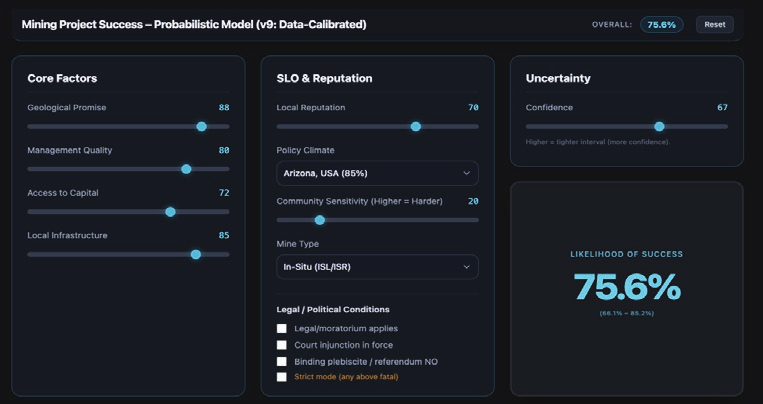763x404 pixels.
Task: Enable the Legal/moratorium applies checkbox
Action: tap(282, 328)
